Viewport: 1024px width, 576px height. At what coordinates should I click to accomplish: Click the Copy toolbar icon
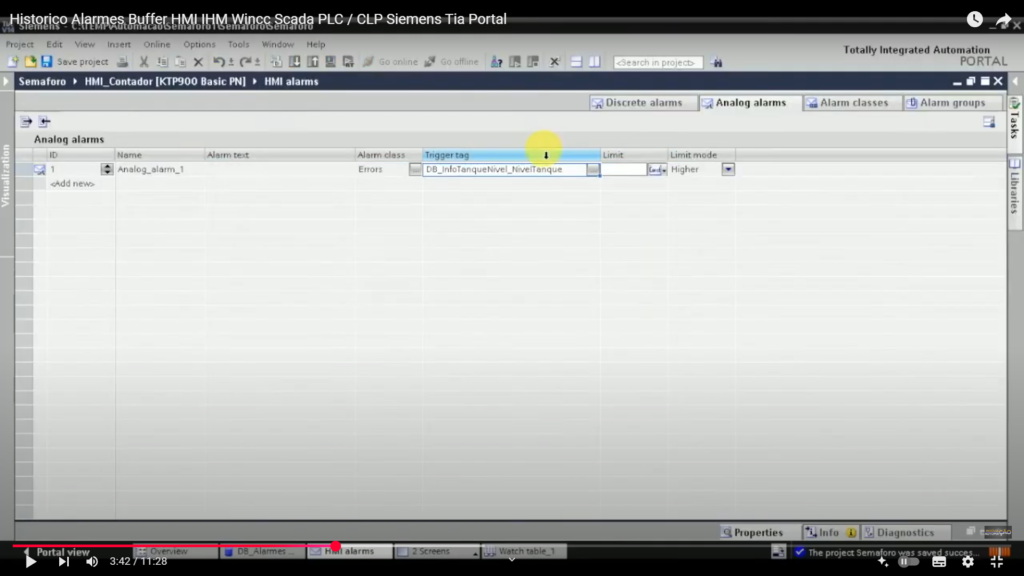point(162,61)
